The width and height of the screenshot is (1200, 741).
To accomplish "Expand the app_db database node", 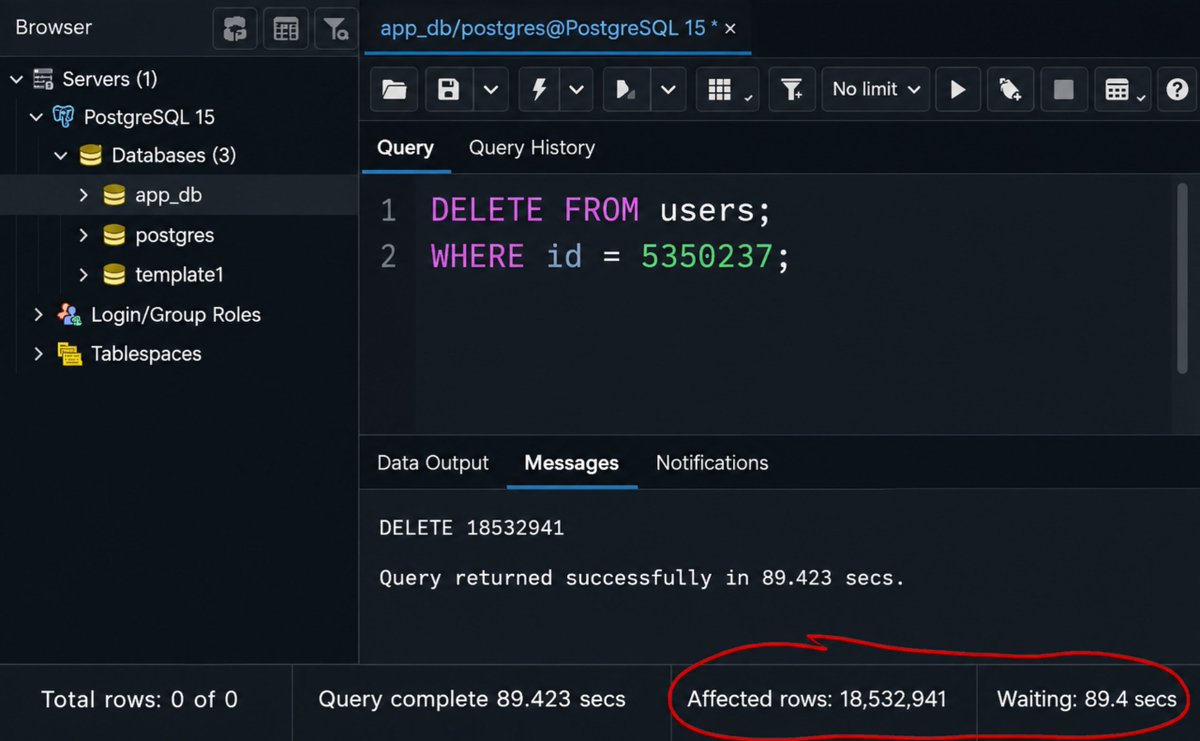I will pos(84,195).
